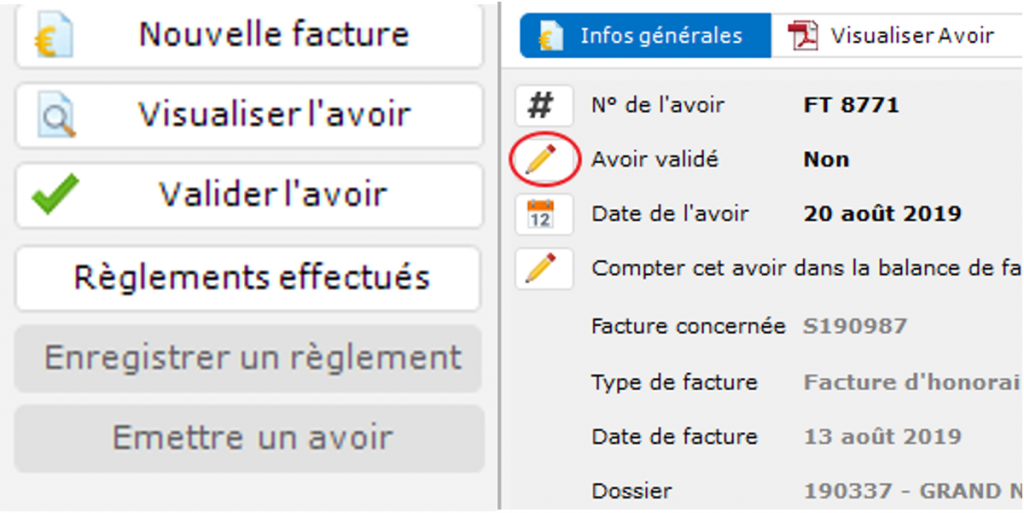Open Règlements effectués
Viewport: 1024px width, 513px height.
click(x=250, y=277)
